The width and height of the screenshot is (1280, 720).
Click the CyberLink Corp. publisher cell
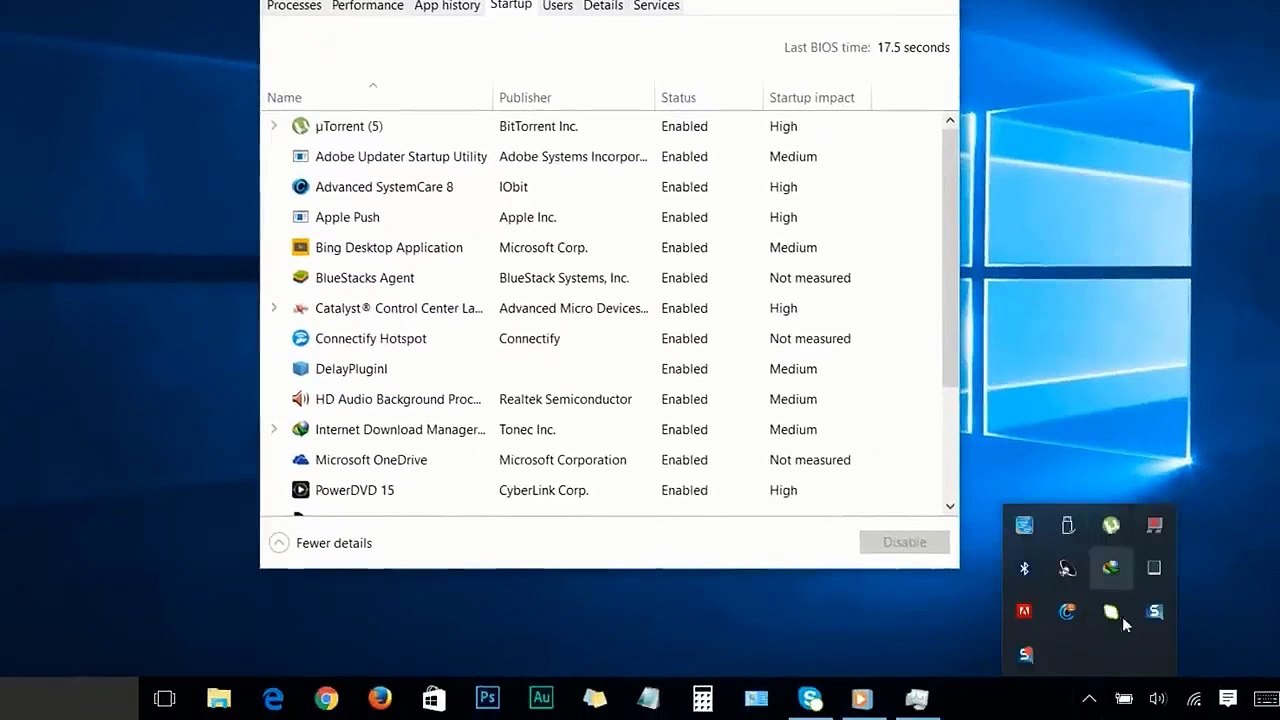pyautogui.click(x=543, y=490)
